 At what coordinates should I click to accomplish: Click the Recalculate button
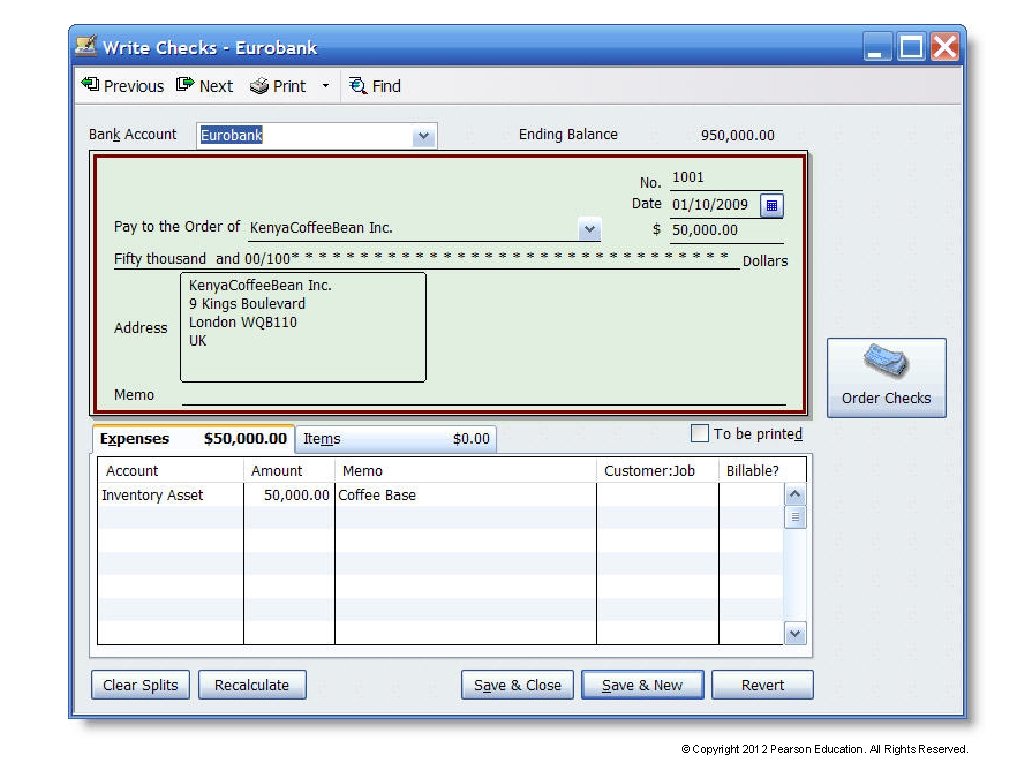pos(252,685)
